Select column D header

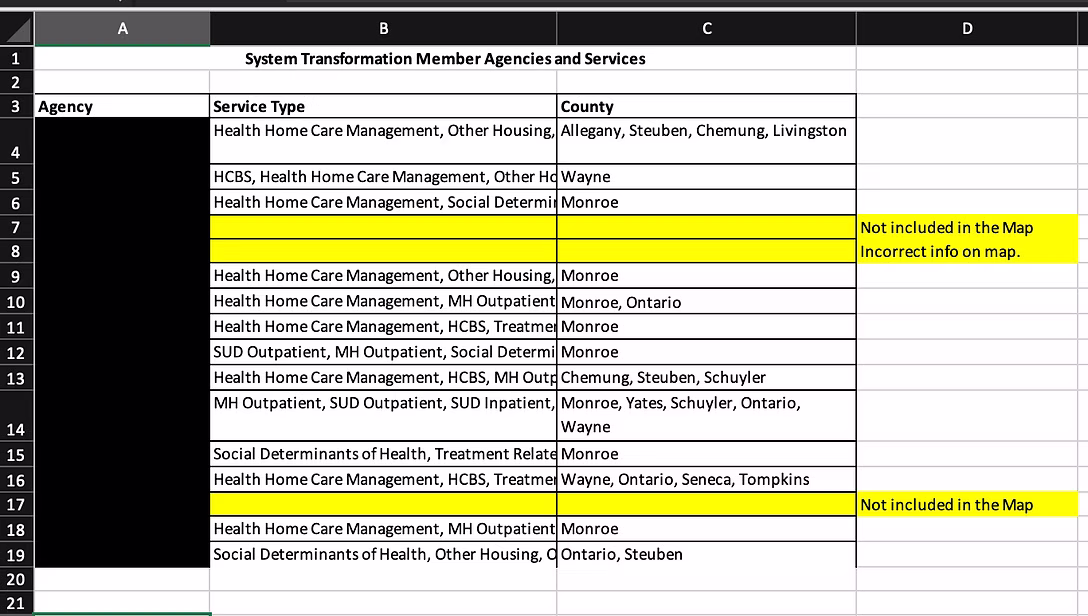point(966,29)
